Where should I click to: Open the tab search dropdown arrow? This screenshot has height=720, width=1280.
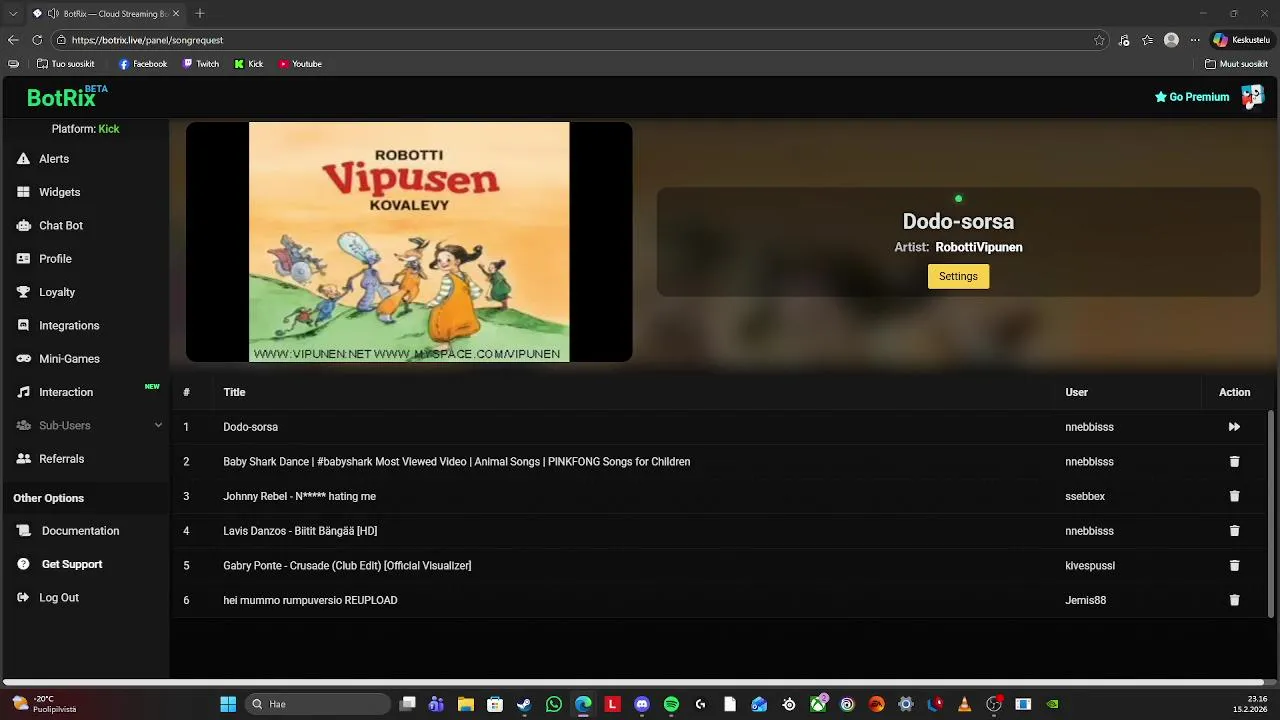click(x=13, y=14)
